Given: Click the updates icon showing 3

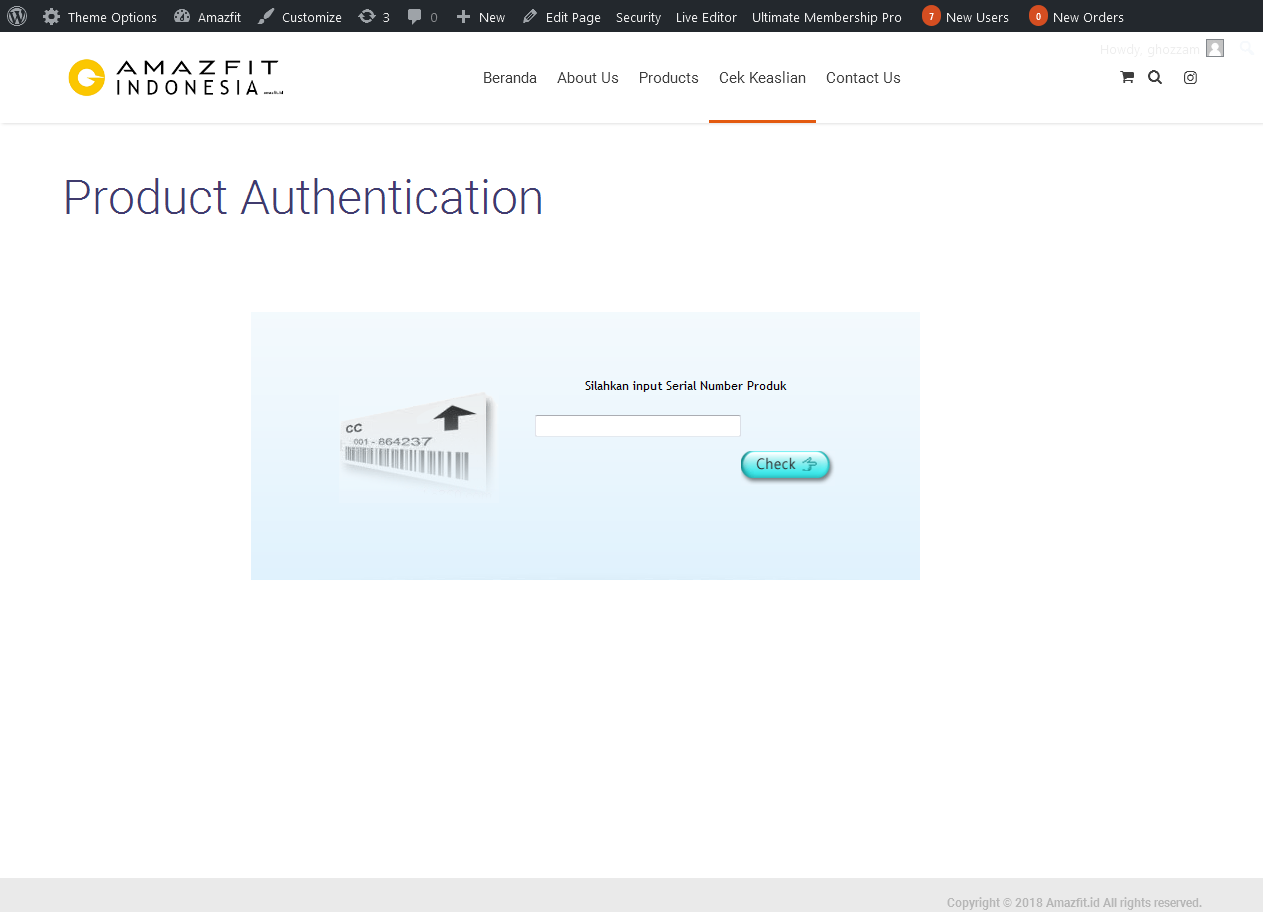Looking at the screenshot, I should tap(374, 17).
